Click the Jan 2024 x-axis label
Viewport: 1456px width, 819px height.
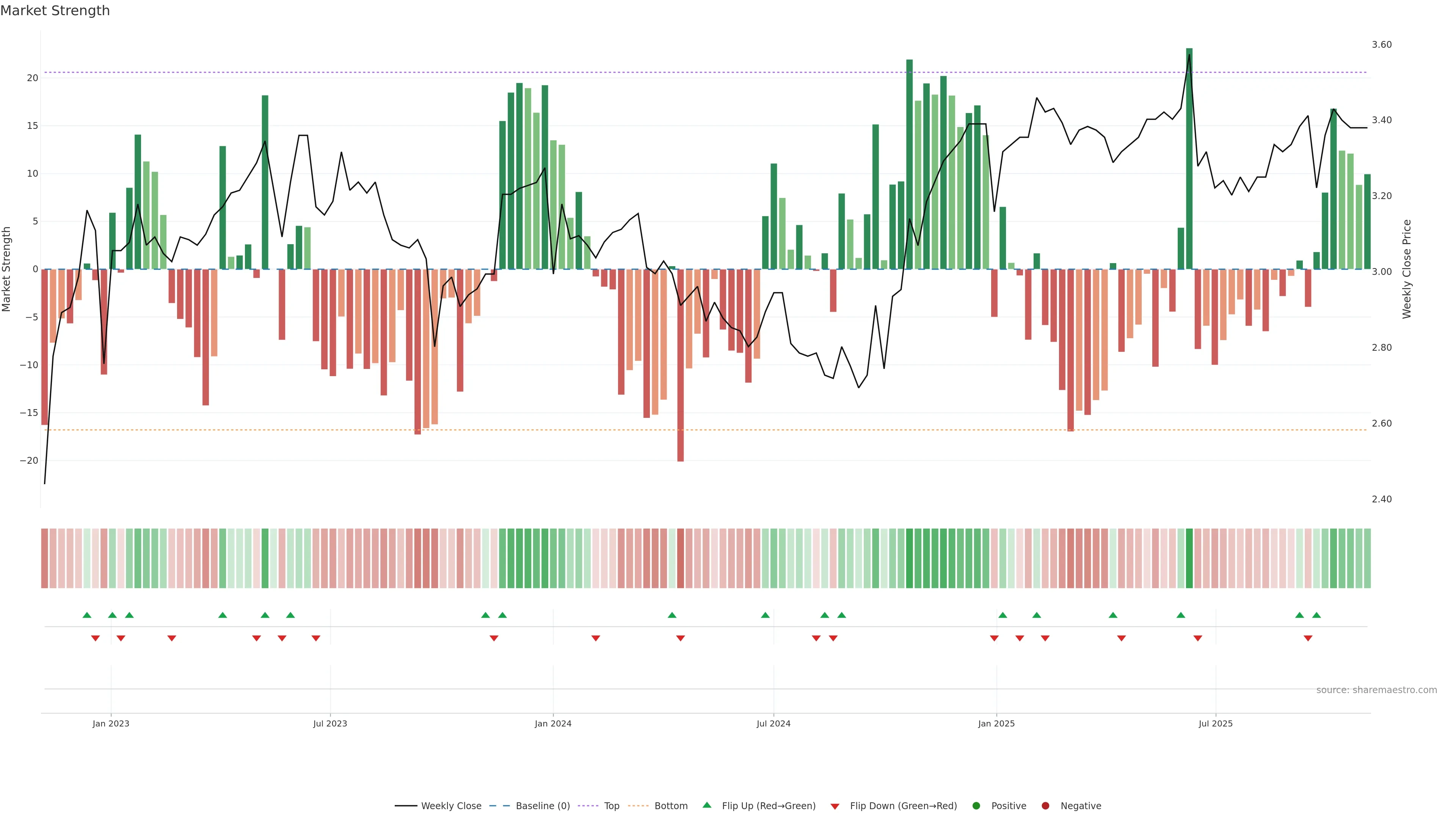pyautogui.click(x=553, y=723)
